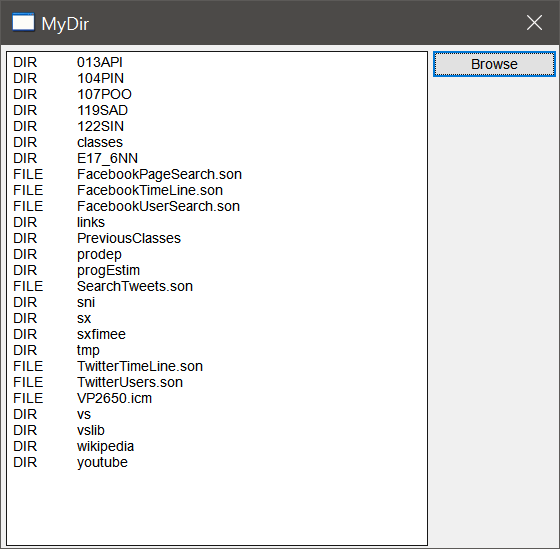
Task: Click the Browse button
Action: (x=494, y=64)
